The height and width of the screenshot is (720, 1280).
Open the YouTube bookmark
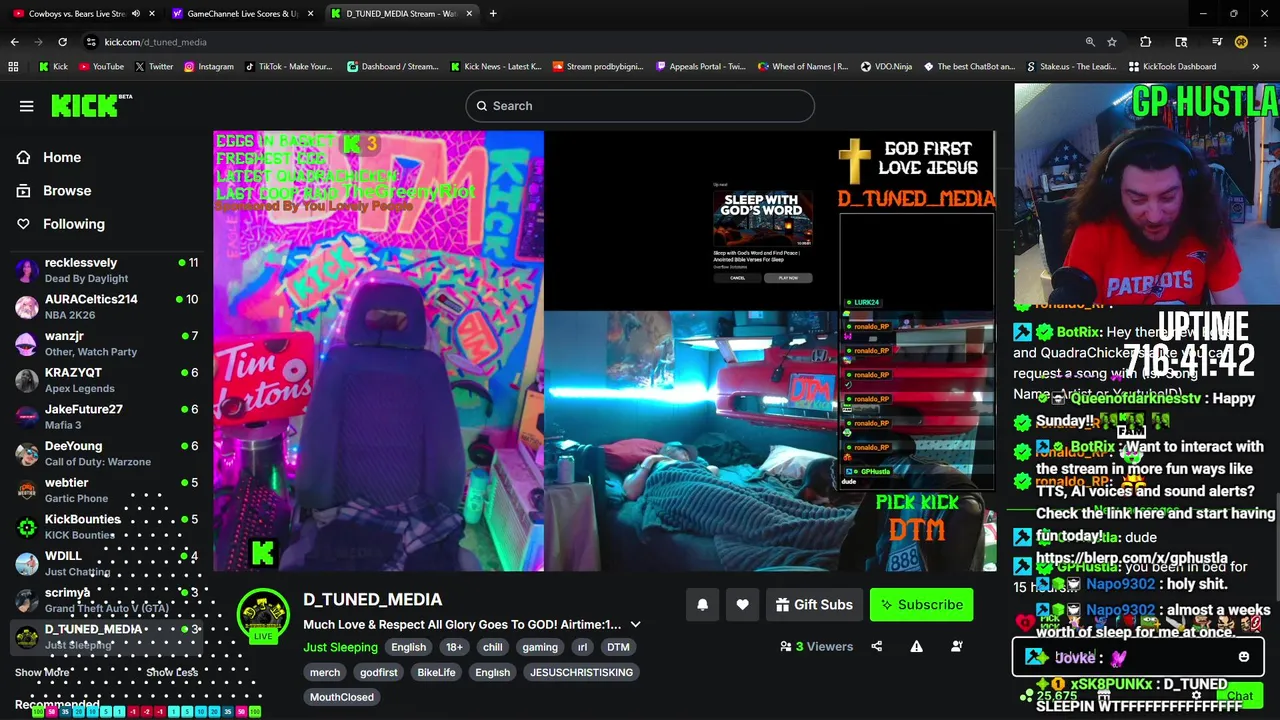pyautogui.click(x=100, y=67)
